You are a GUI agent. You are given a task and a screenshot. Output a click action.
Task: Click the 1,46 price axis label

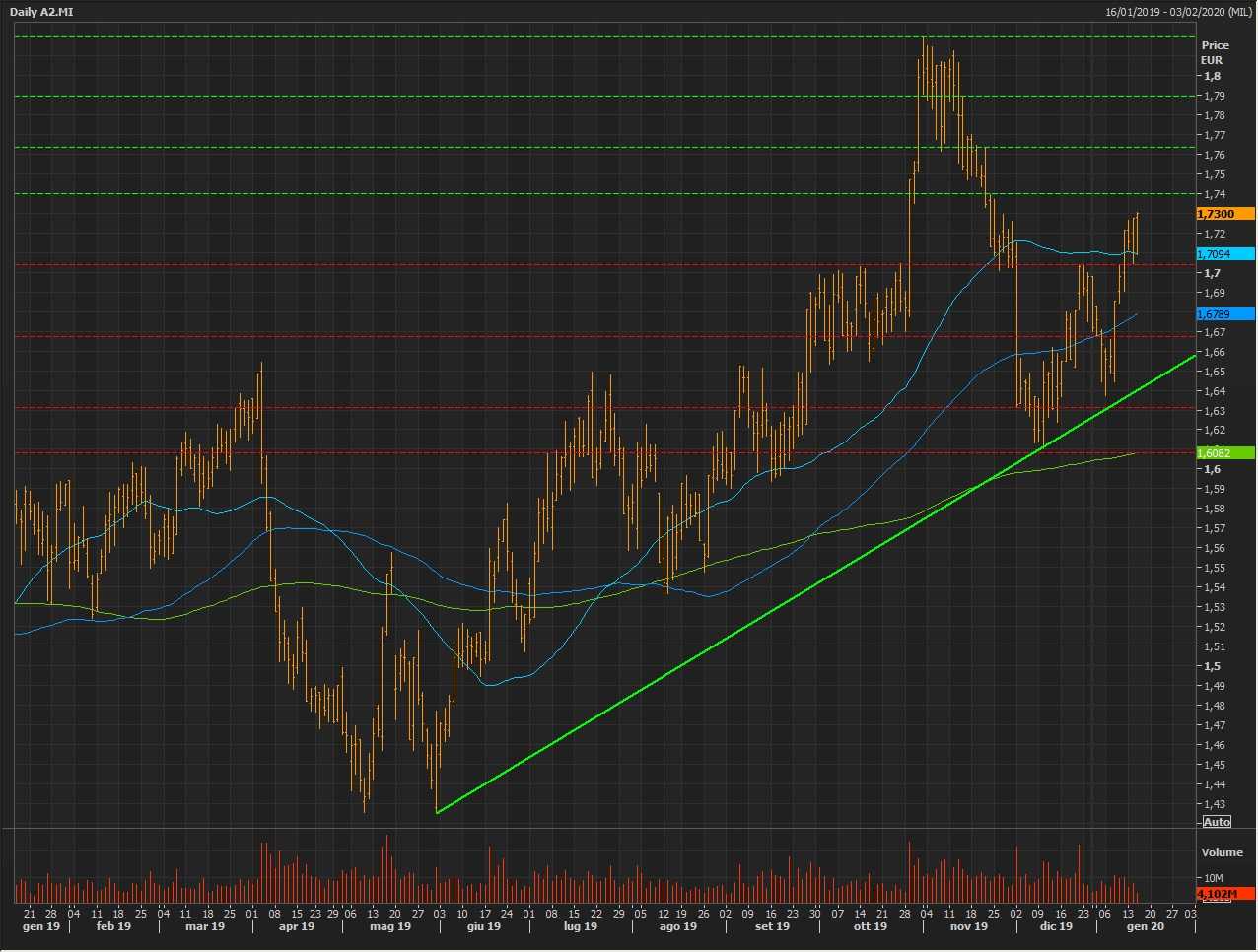pyautogui.click(x=1214, y=745)
